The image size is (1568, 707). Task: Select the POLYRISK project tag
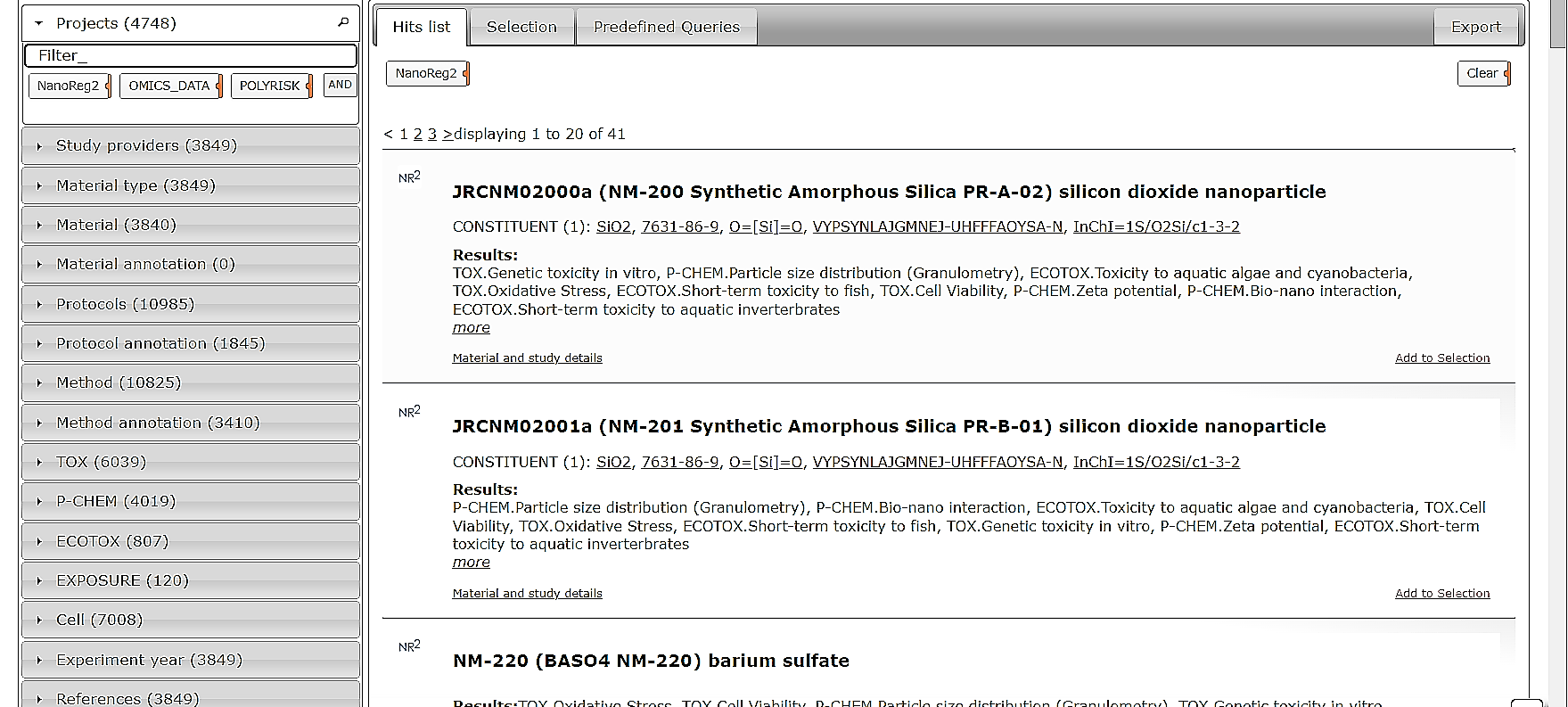pyautogui.click(x=270, y=86)
